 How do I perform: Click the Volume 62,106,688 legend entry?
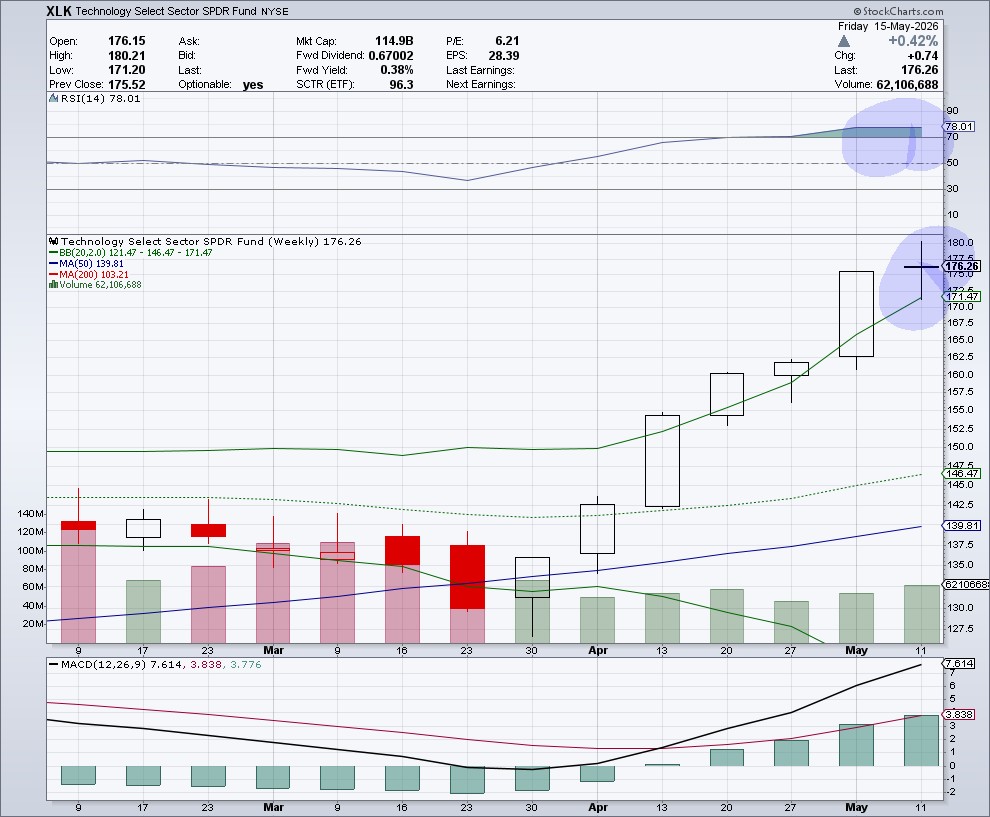[100, 285]
